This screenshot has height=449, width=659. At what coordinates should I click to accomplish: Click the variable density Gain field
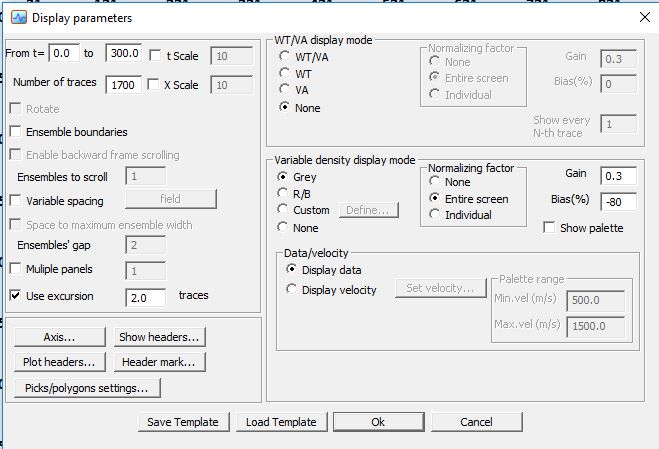pos(619,176)
